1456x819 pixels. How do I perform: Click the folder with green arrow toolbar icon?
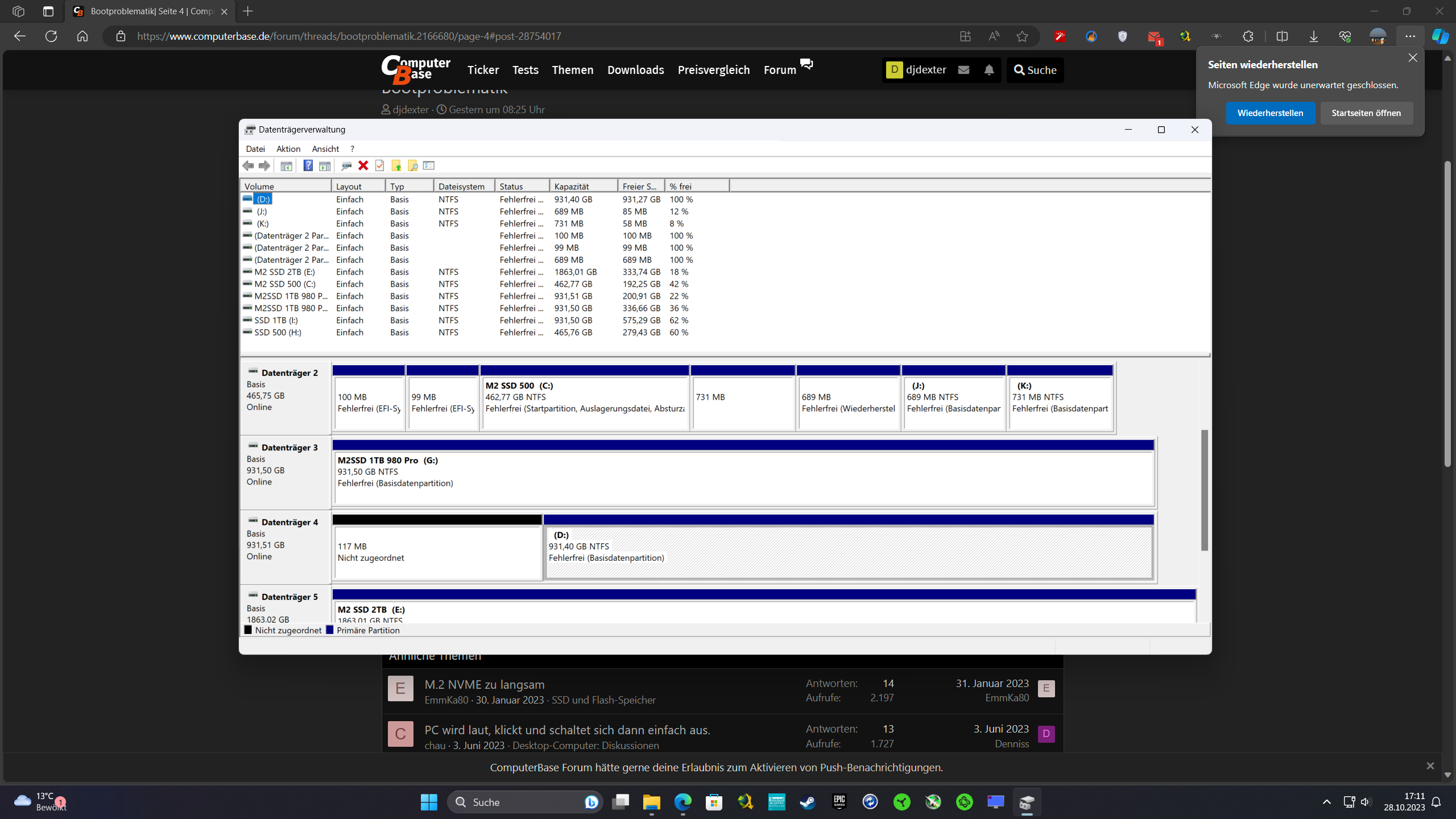[x=396, y=166]
